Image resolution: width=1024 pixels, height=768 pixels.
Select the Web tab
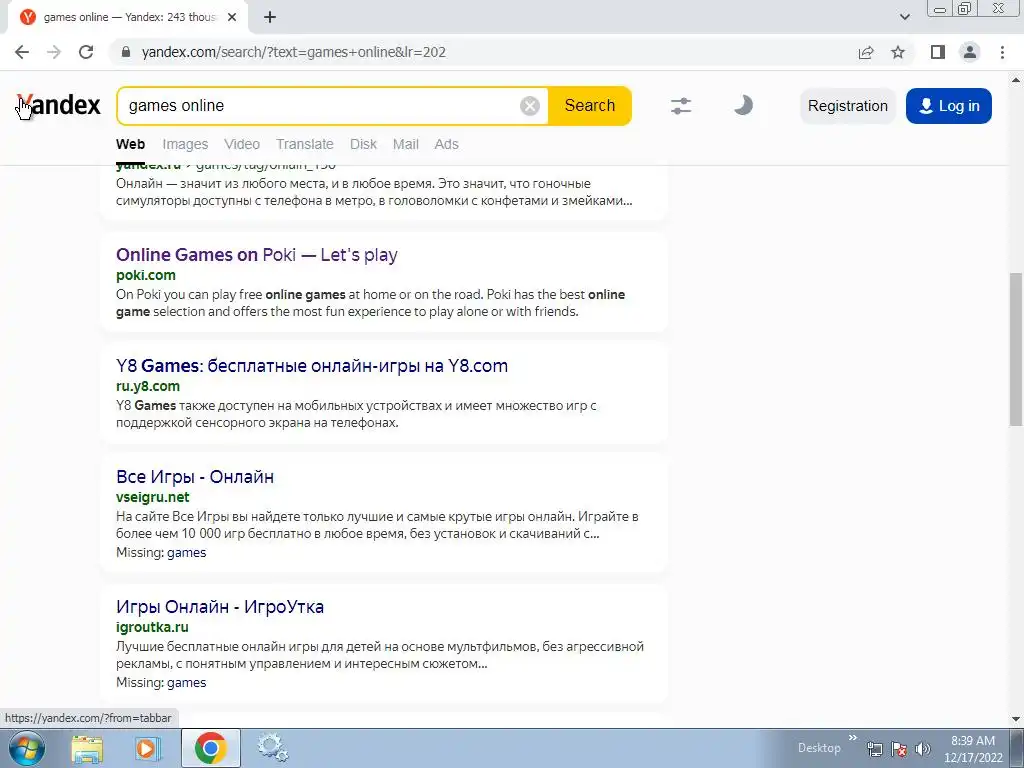(x=131, y=144)
